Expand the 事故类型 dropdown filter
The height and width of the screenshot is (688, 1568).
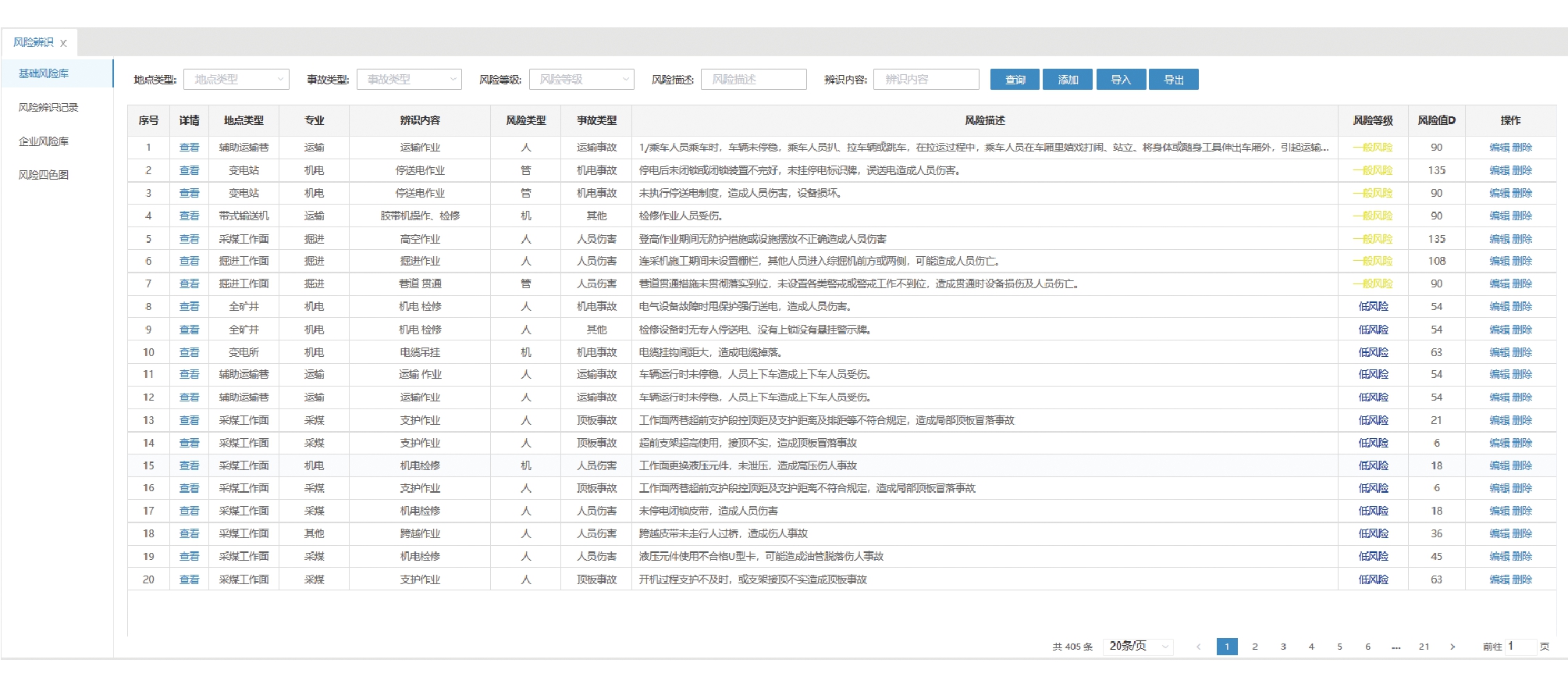pyautogui.click(x=409, y=80)
